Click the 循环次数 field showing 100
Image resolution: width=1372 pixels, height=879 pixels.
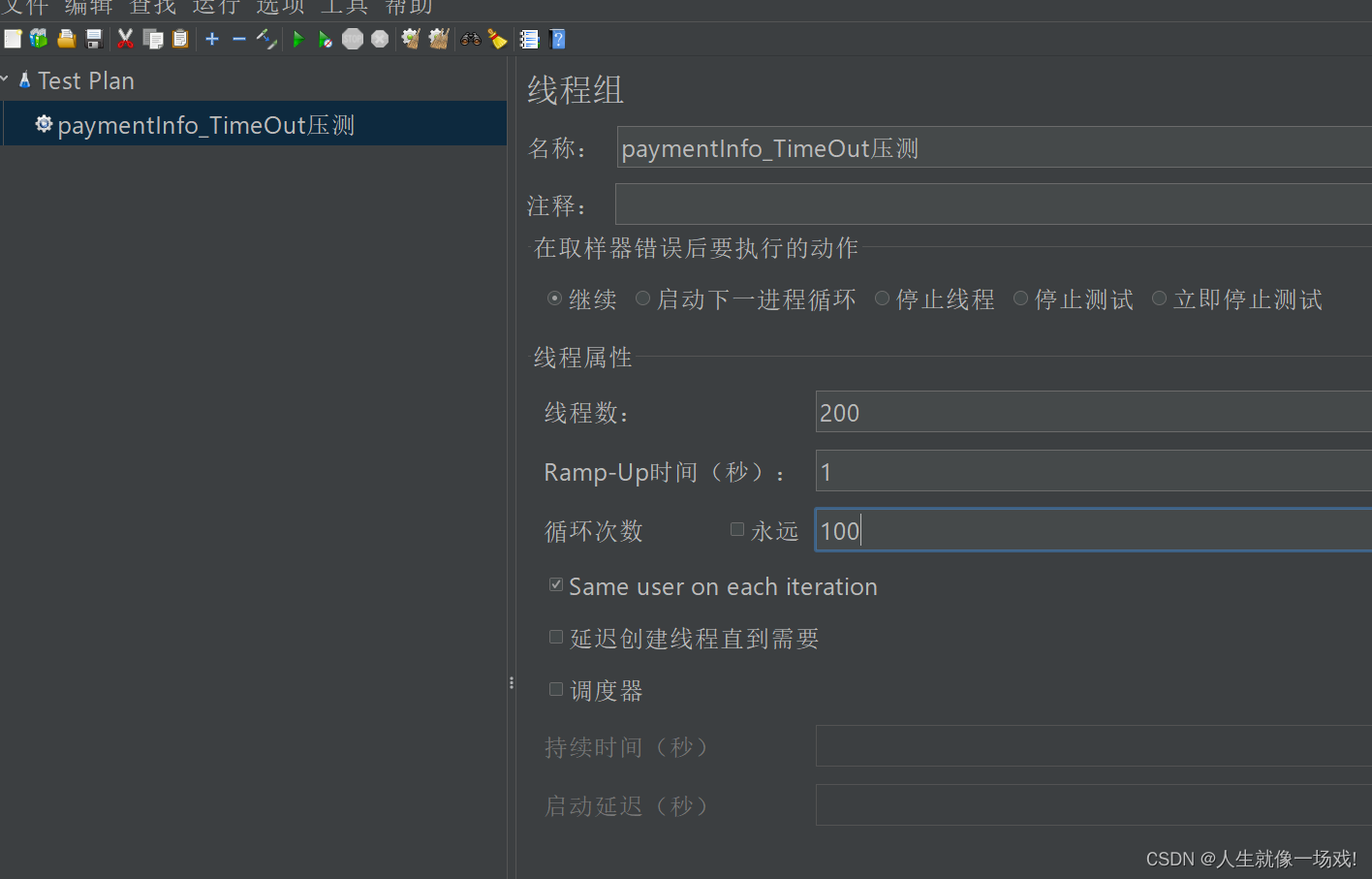1094,530
